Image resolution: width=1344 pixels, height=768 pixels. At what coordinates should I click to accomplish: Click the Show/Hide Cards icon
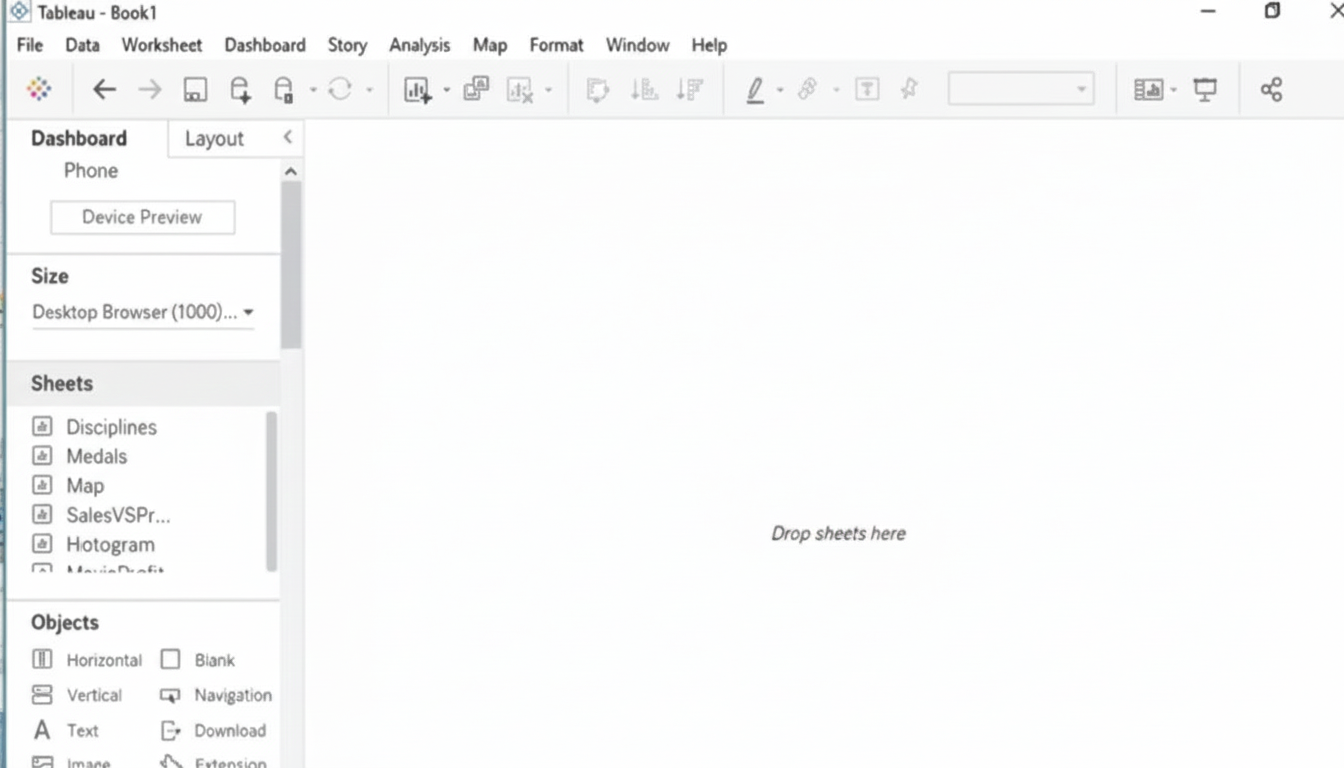point(1148,90)
